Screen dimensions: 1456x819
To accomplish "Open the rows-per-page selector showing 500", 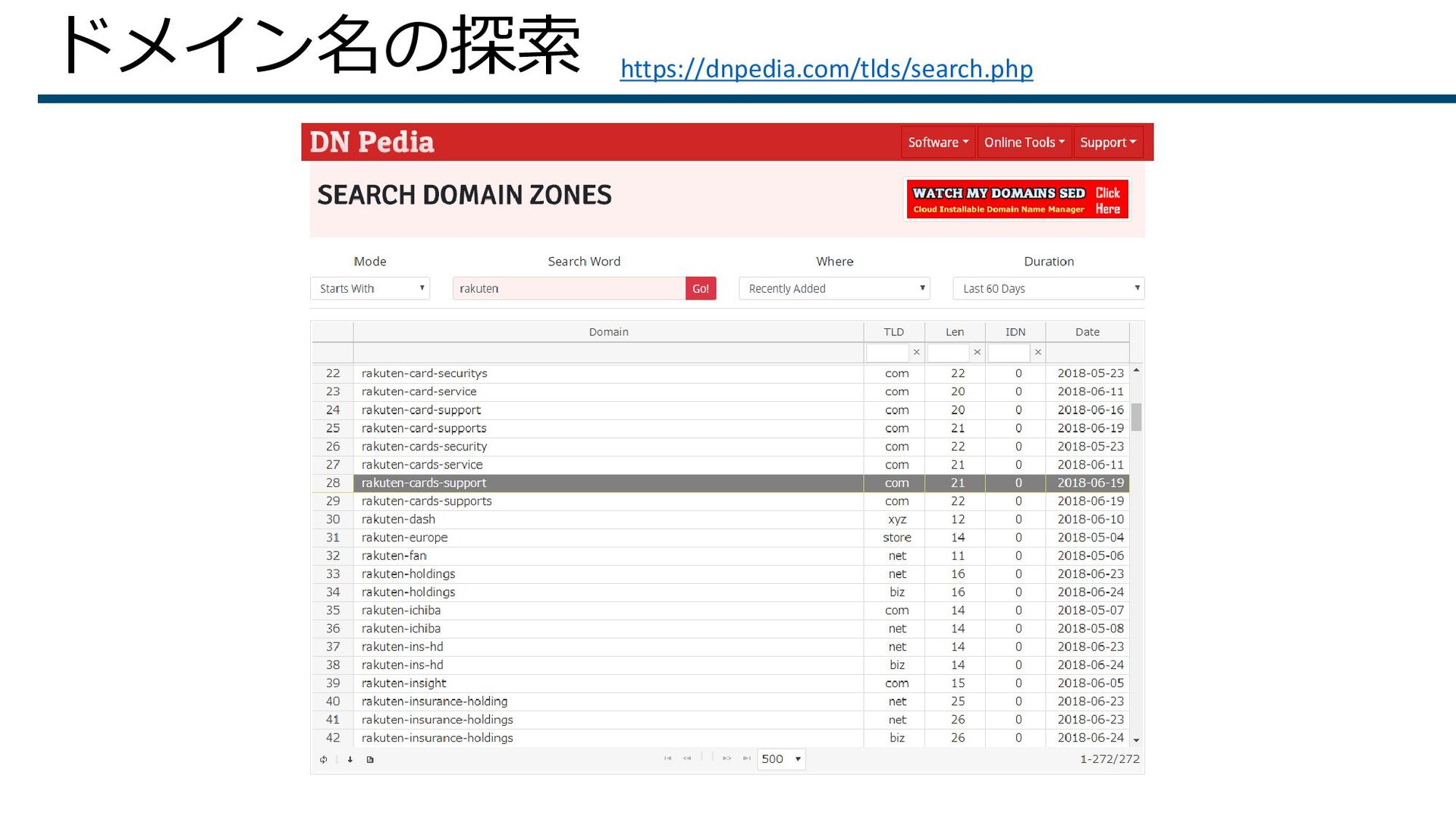I will click(781, 759).
